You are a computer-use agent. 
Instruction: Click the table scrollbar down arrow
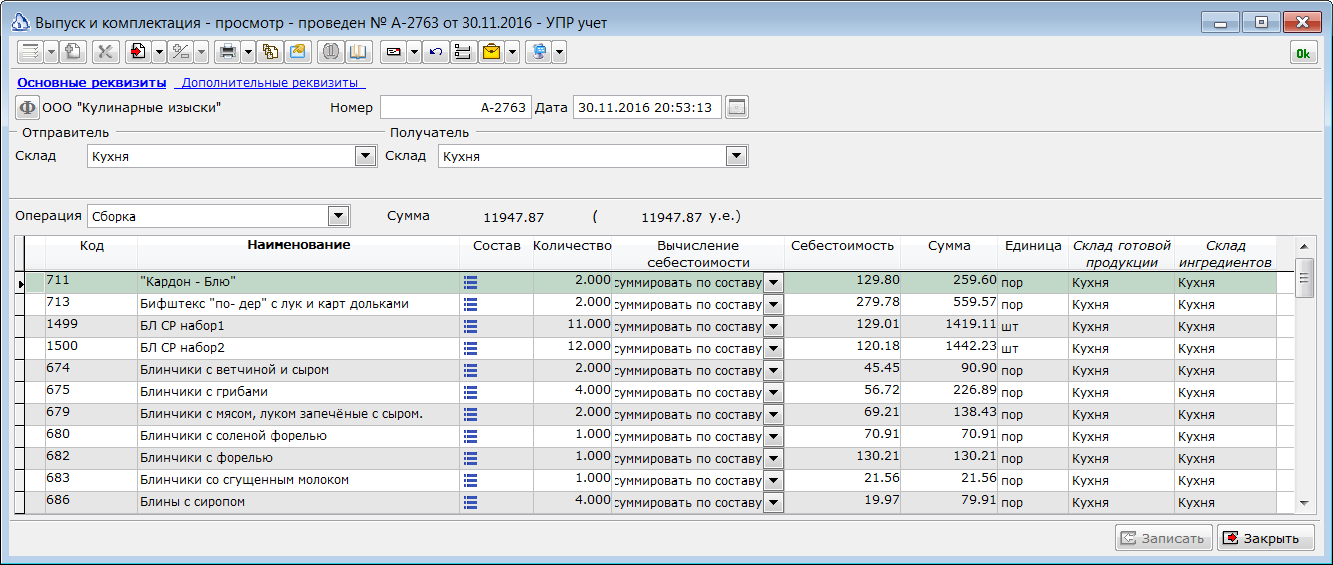click(1303, 503)
